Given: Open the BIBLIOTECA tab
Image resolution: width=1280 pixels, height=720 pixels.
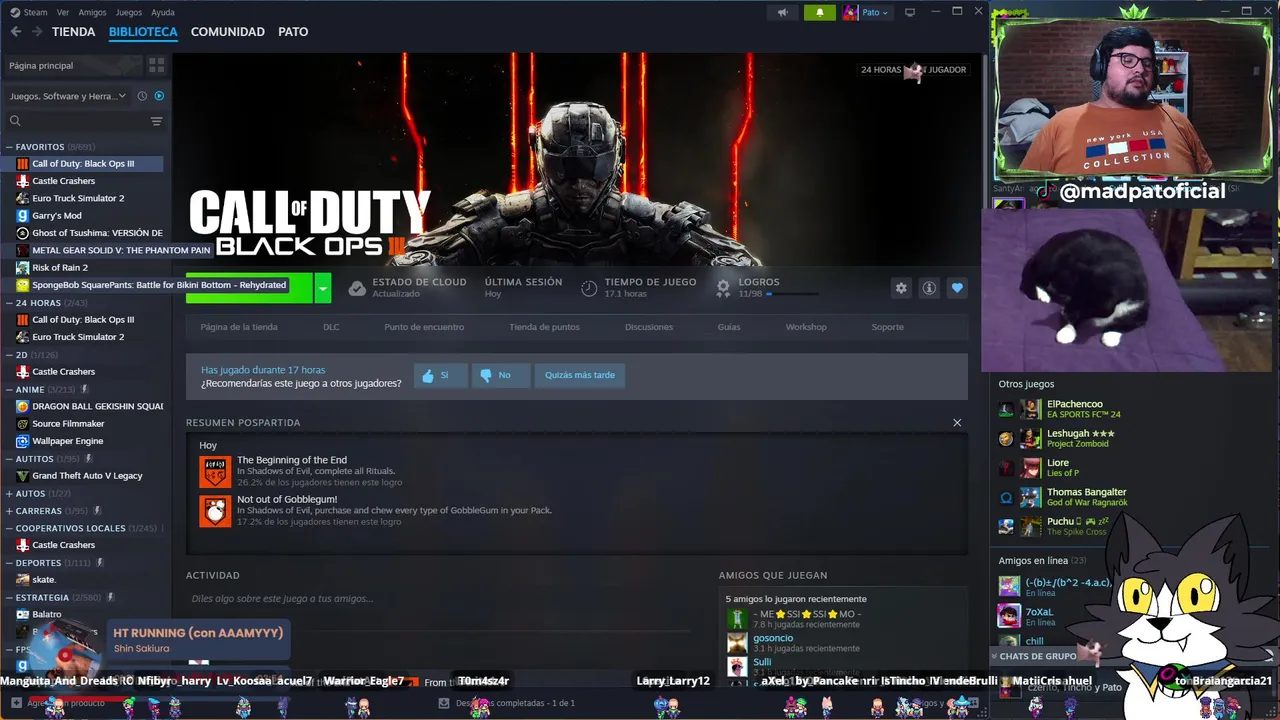Looking at the screenshot, I should click(x=143, y=32).
